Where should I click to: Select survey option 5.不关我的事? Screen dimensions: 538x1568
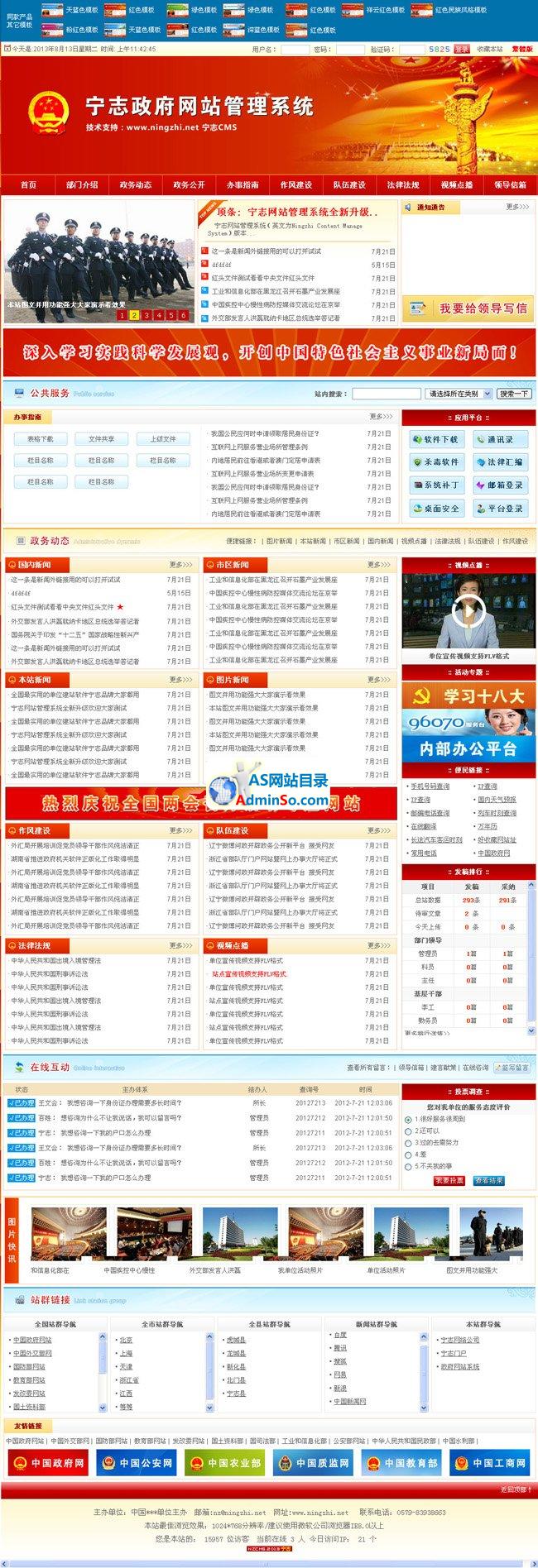tap(408, 1166)
